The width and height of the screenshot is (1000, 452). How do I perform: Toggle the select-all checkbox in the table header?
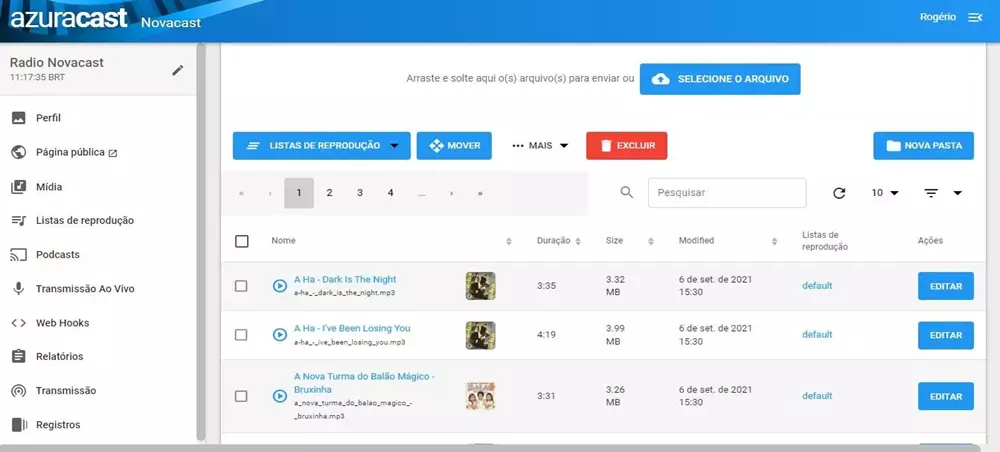coord(241,241)
